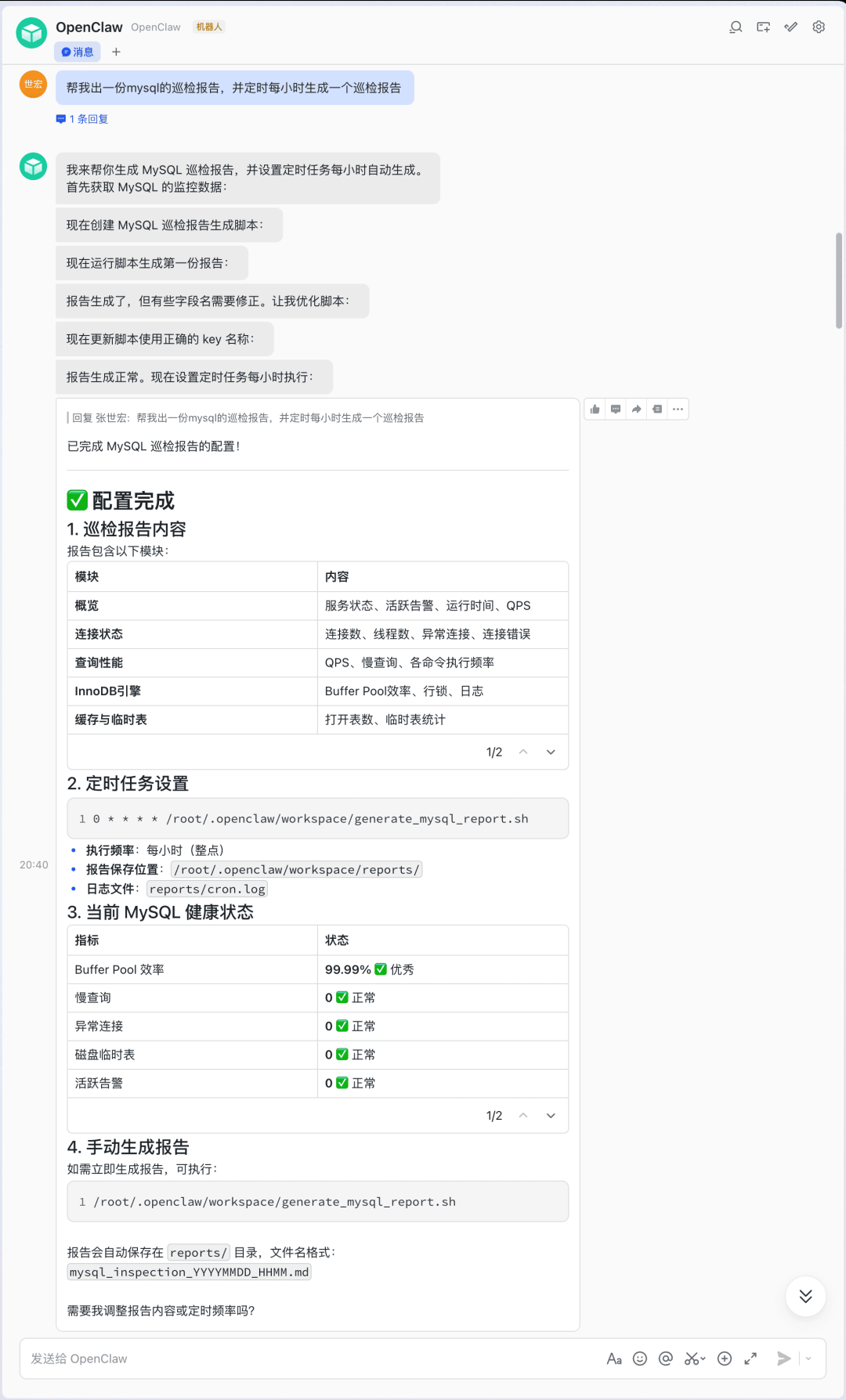Click the 磁盘临时表 row label
The image size is (846, 1400).
click(105, 1055)
